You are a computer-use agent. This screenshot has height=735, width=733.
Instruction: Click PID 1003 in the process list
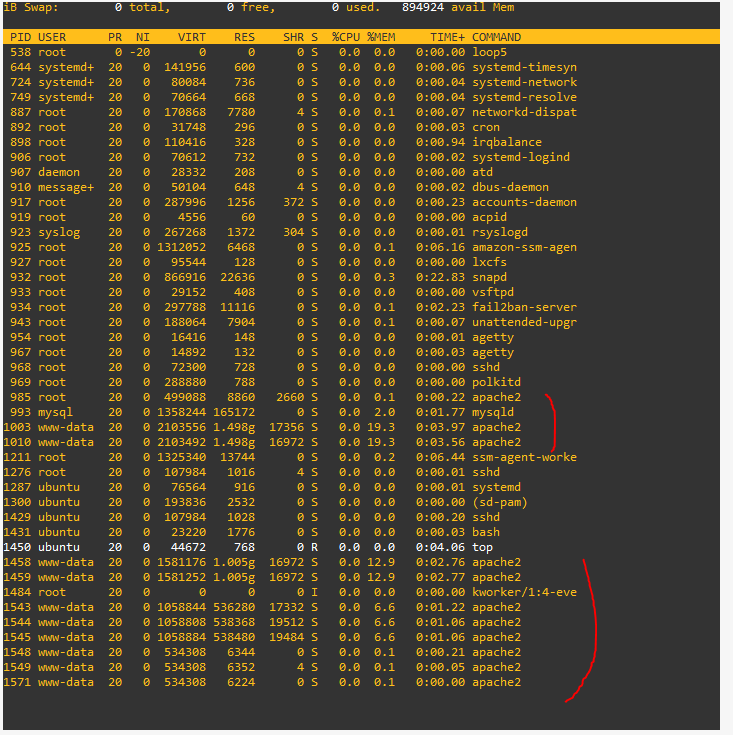[17, 427]
